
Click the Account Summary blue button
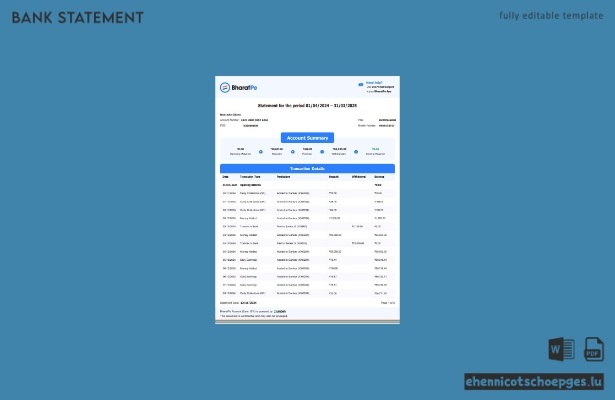[x=308, y=138]
